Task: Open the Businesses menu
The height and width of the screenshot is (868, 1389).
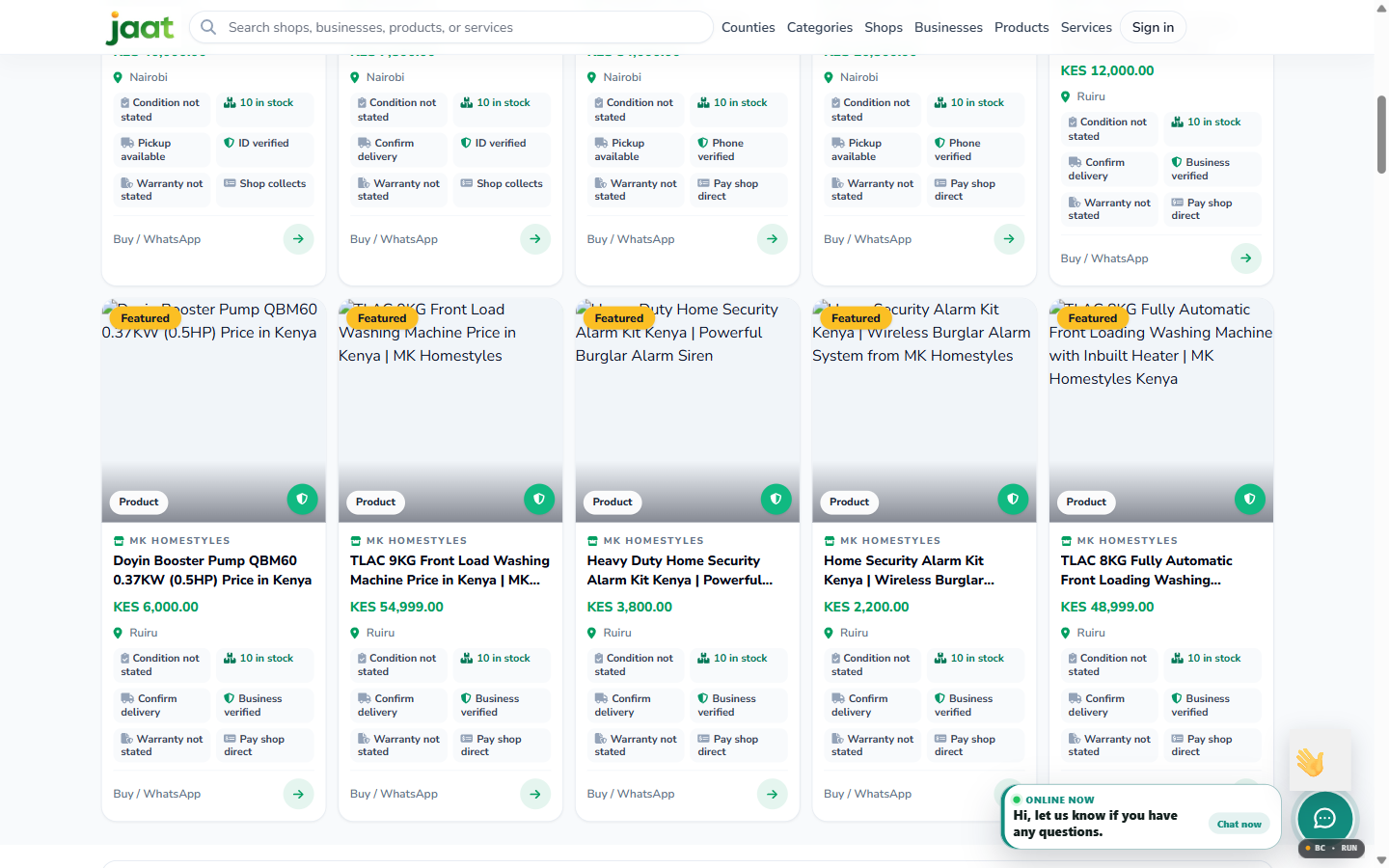Action: (948, 27)
